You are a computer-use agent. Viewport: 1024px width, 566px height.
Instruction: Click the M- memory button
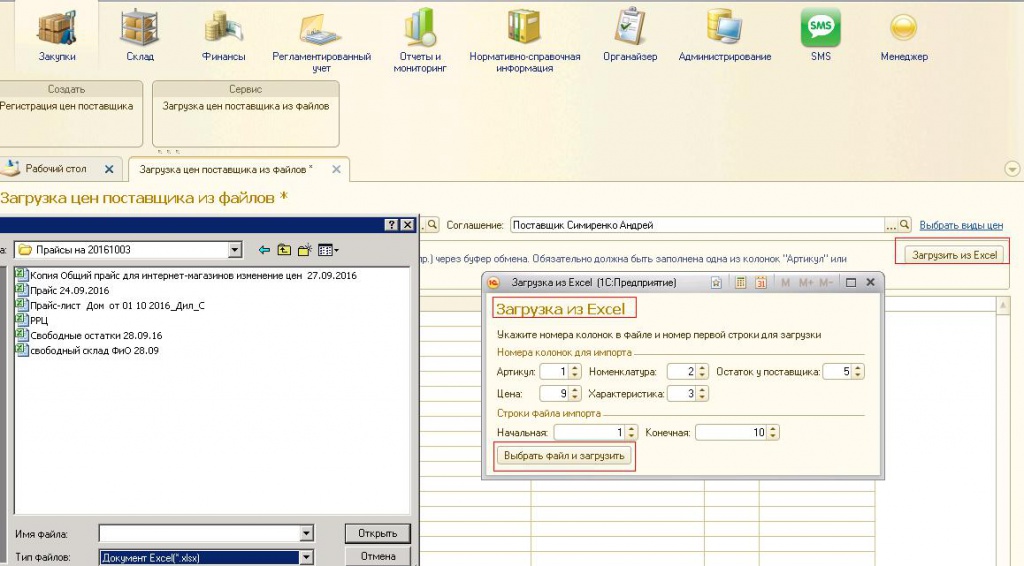click(825, 283)
